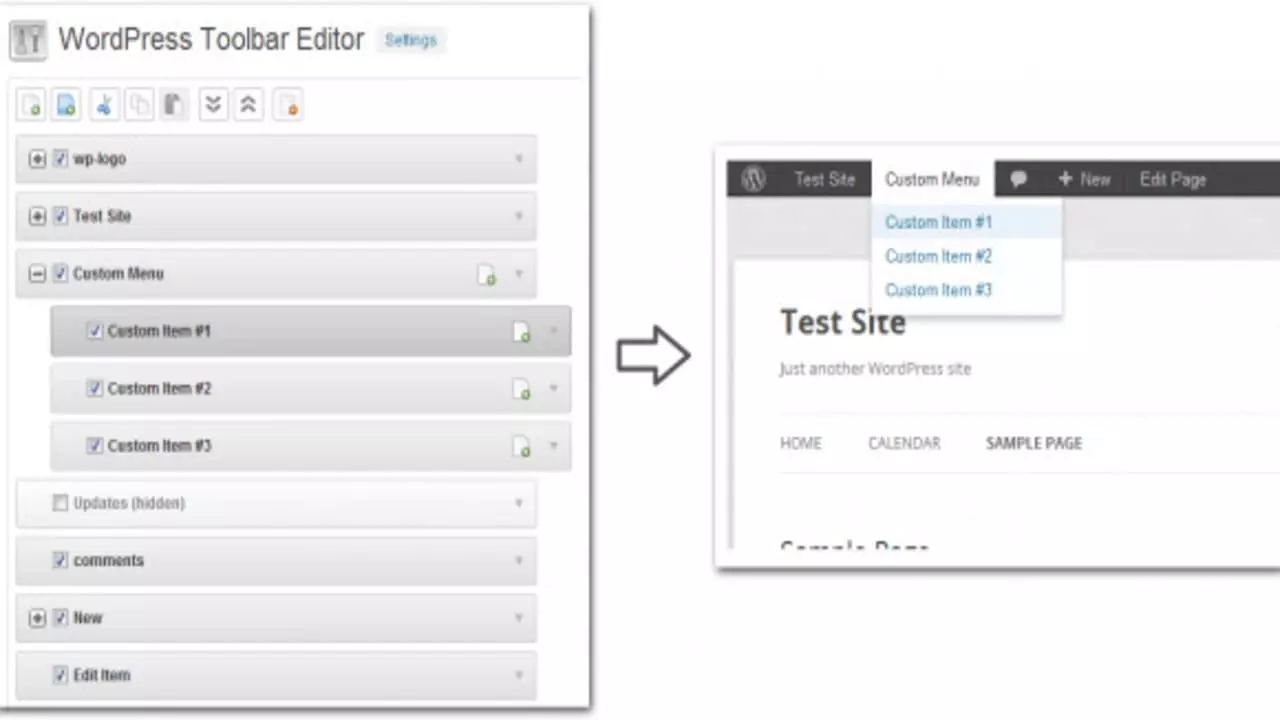Click the new item toolbar icon
The image size is (1280, 720).
pos(32,105)
